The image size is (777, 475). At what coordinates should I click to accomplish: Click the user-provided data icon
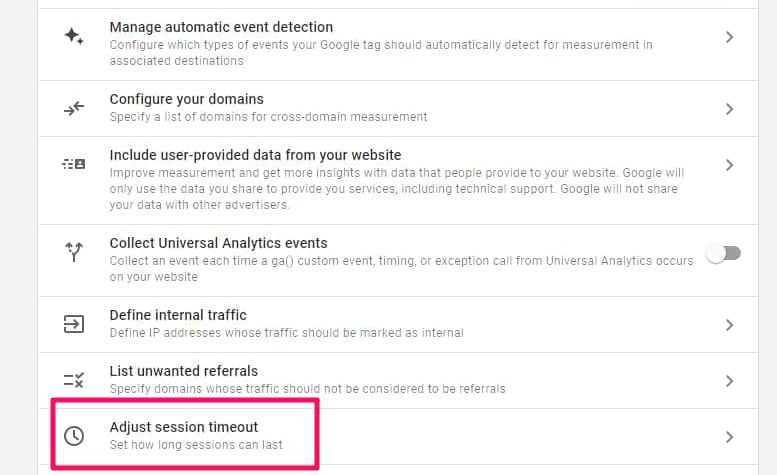74,164
